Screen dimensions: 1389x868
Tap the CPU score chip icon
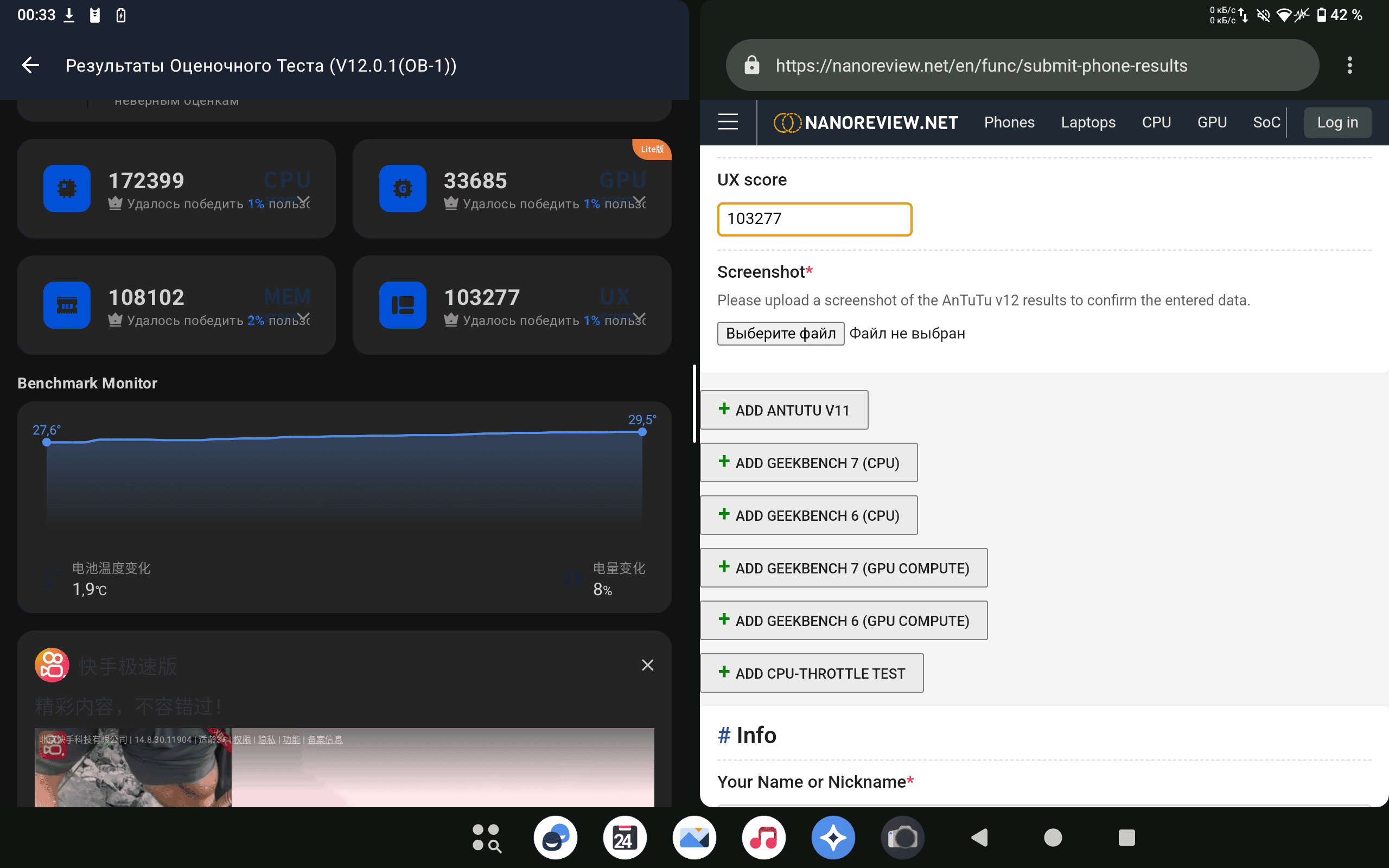click(67, 188)
